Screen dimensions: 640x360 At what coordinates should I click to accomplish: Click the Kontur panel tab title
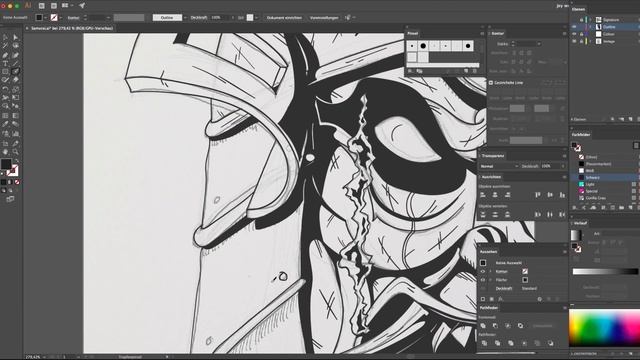498,33
